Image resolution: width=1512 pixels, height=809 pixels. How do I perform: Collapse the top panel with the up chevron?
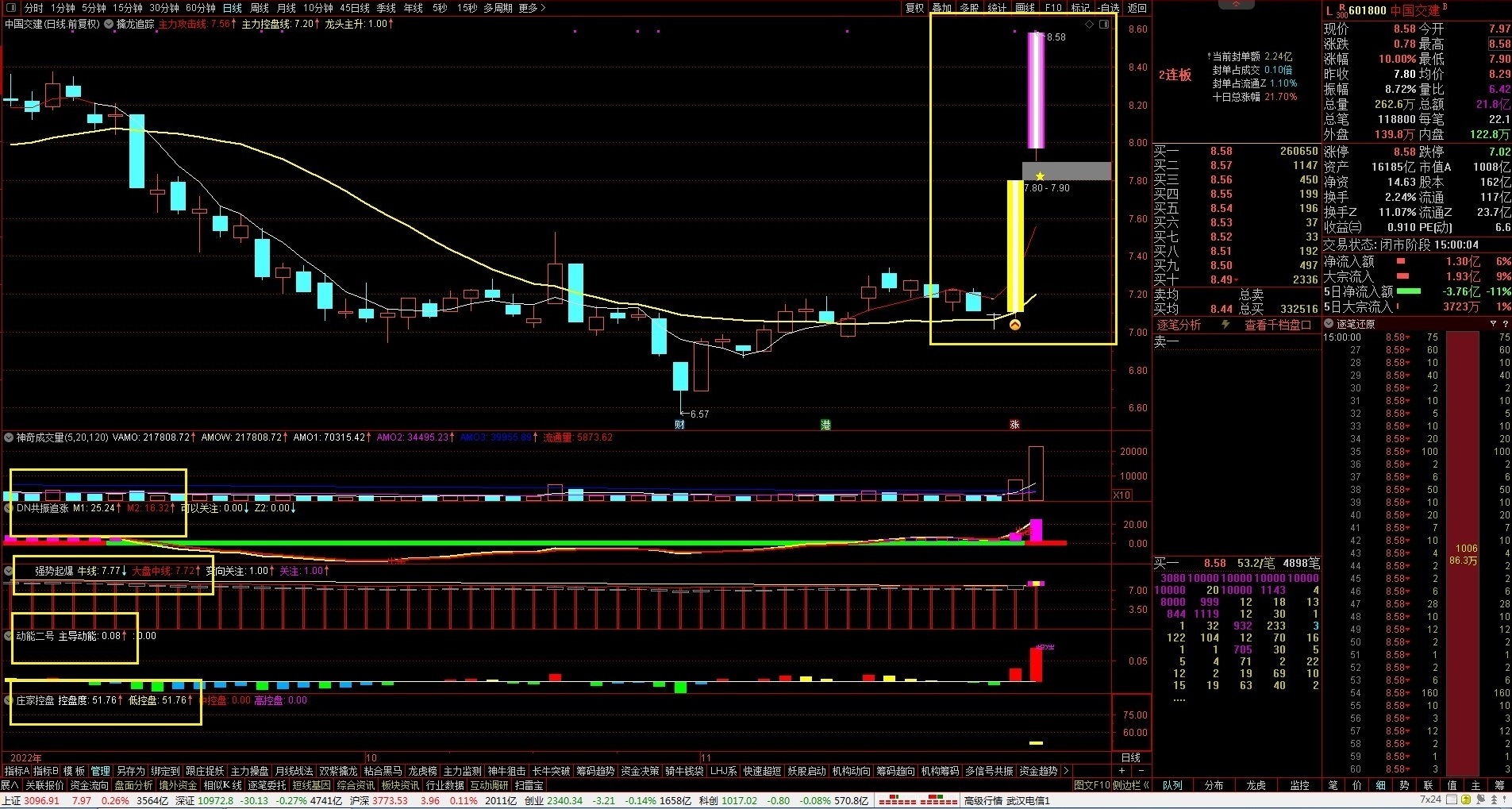[x=1236, y=5]
